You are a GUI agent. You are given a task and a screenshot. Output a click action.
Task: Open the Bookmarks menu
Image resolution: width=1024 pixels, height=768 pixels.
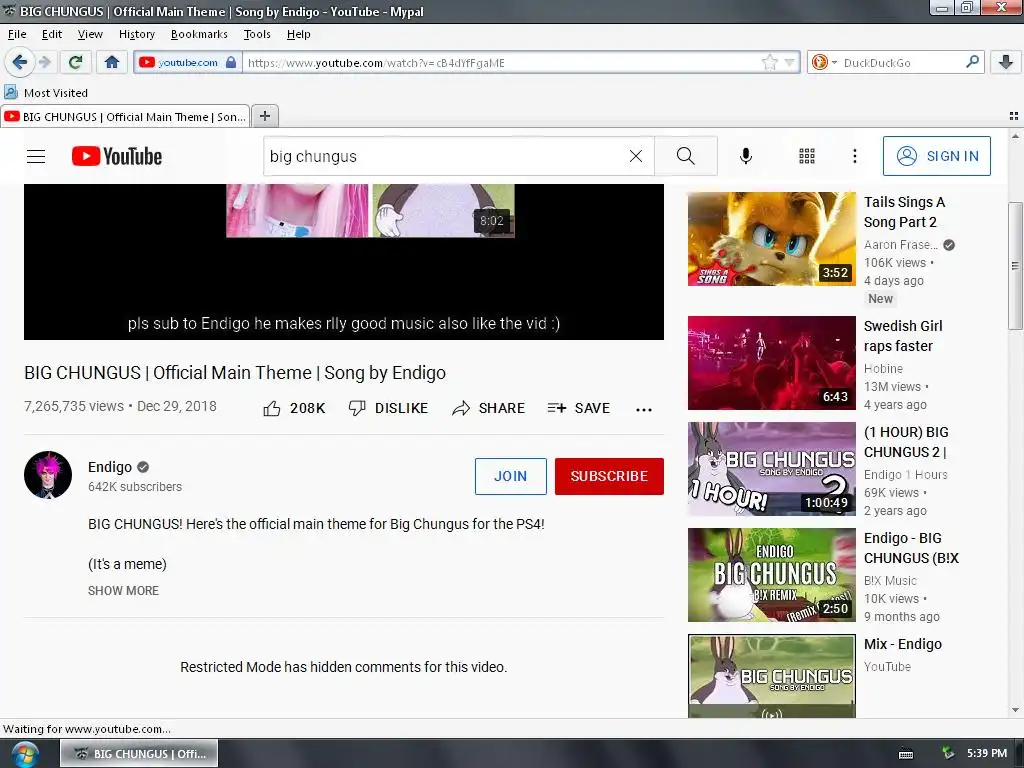199,34
